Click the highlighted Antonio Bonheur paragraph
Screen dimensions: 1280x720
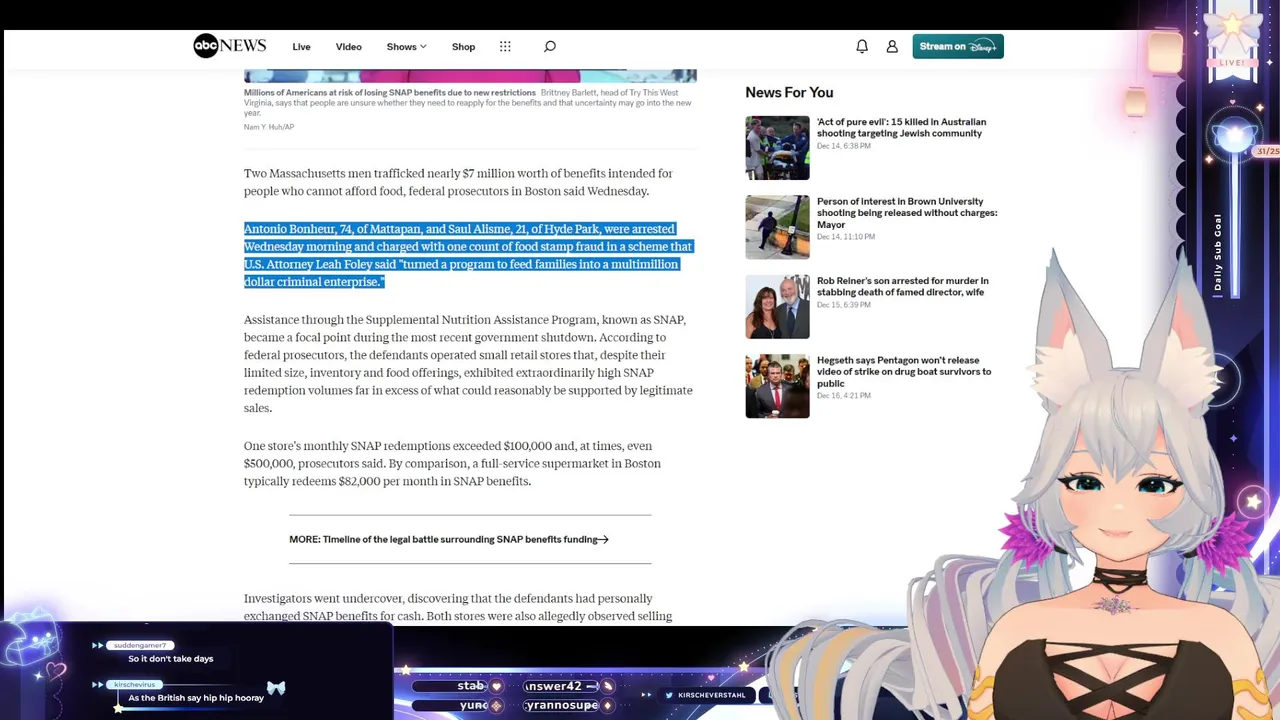point(468,255)
